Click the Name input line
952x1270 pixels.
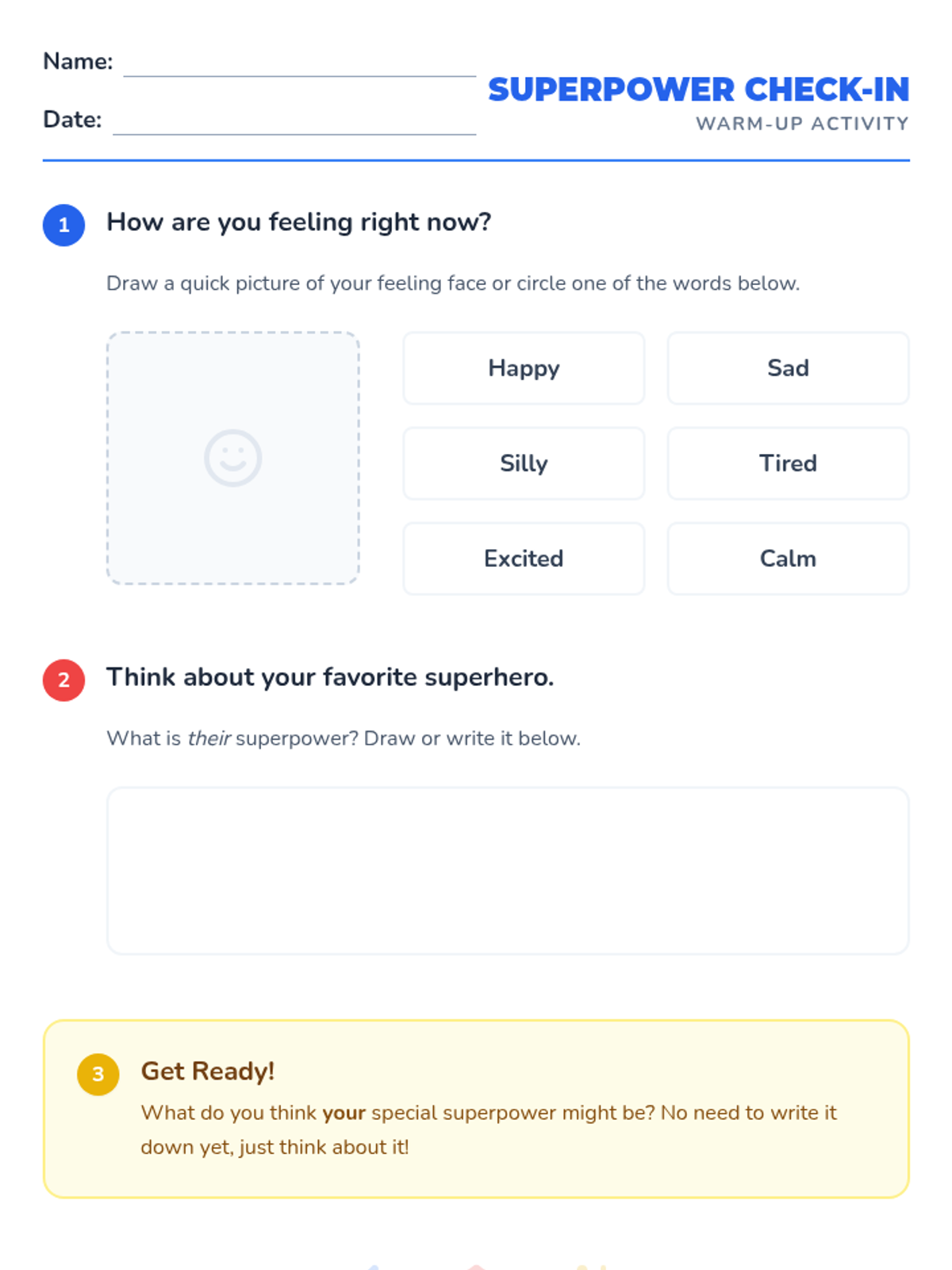(x=299, y=65)
